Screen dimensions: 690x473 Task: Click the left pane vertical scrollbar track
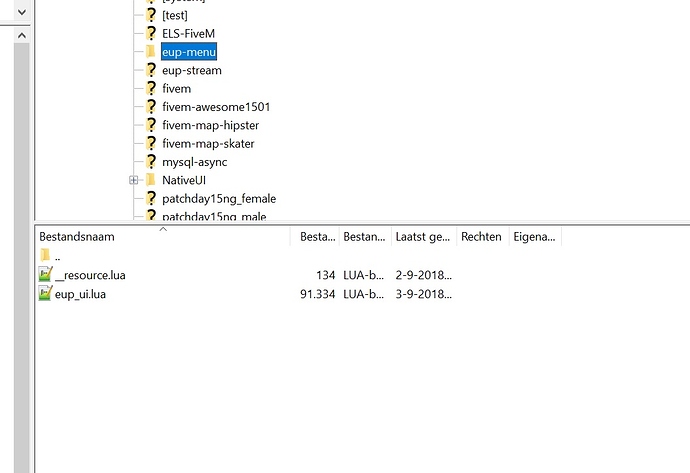22,259
